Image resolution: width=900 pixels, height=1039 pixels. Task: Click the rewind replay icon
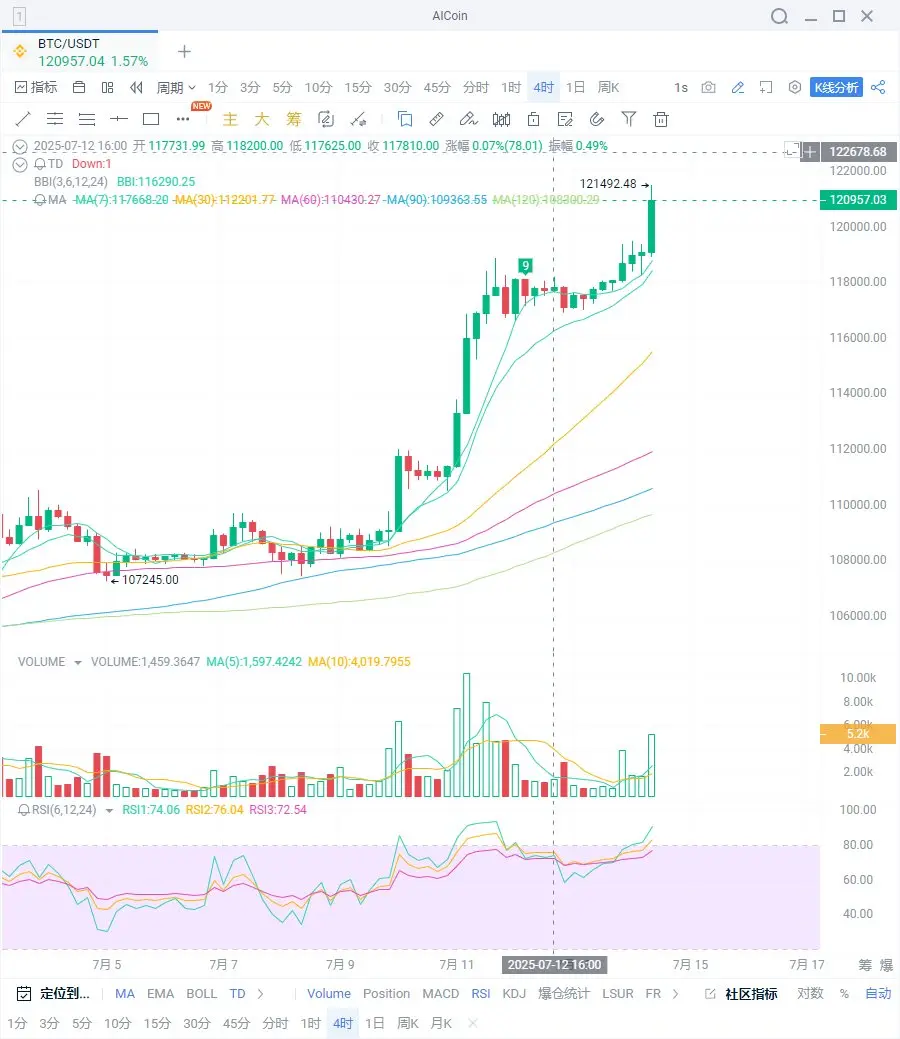click(x=137, y=87)
